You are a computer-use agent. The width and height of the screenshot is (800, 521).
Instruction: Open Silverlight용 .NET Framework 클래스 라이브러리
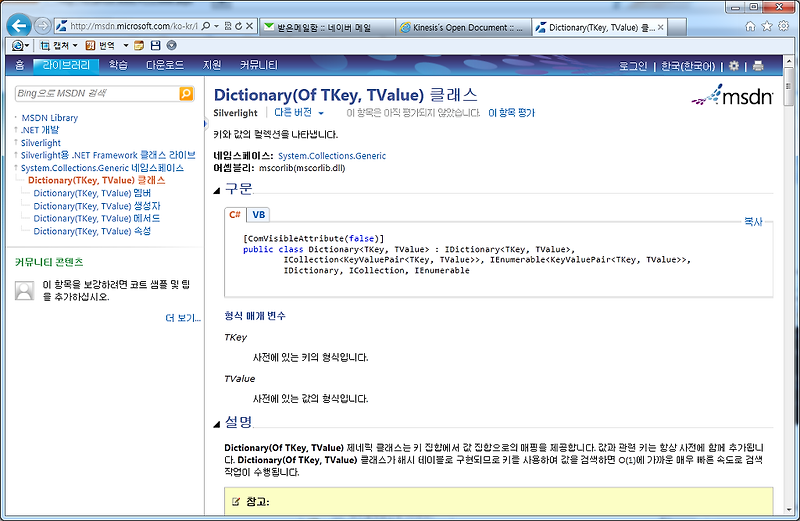point(108,155)
